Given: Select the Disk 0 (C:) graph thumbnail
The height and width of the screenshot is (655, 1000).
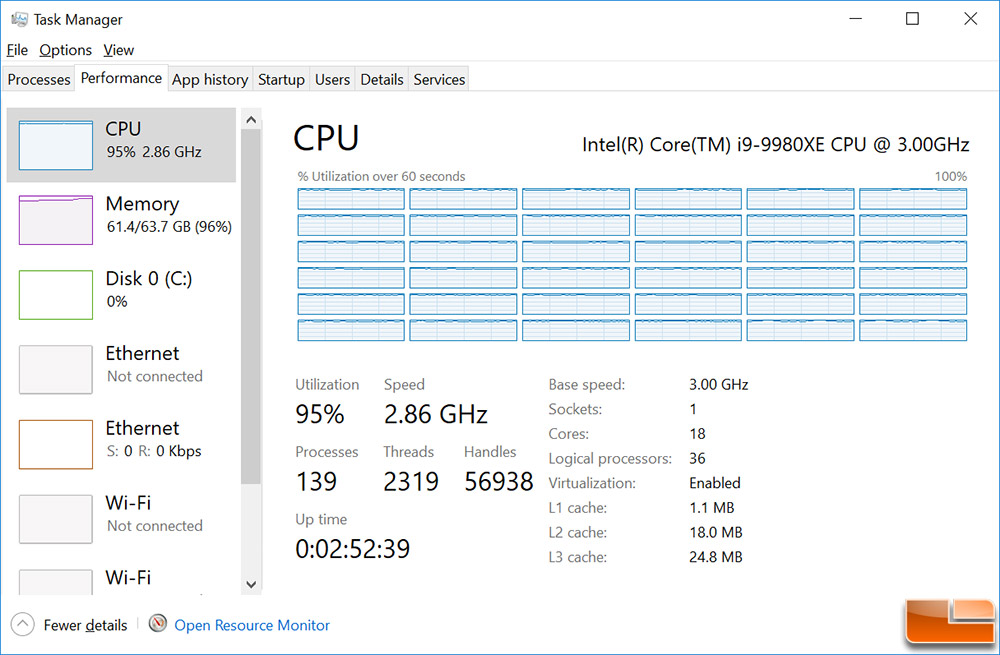Looking at the screenshot, I should click(56, 295).
